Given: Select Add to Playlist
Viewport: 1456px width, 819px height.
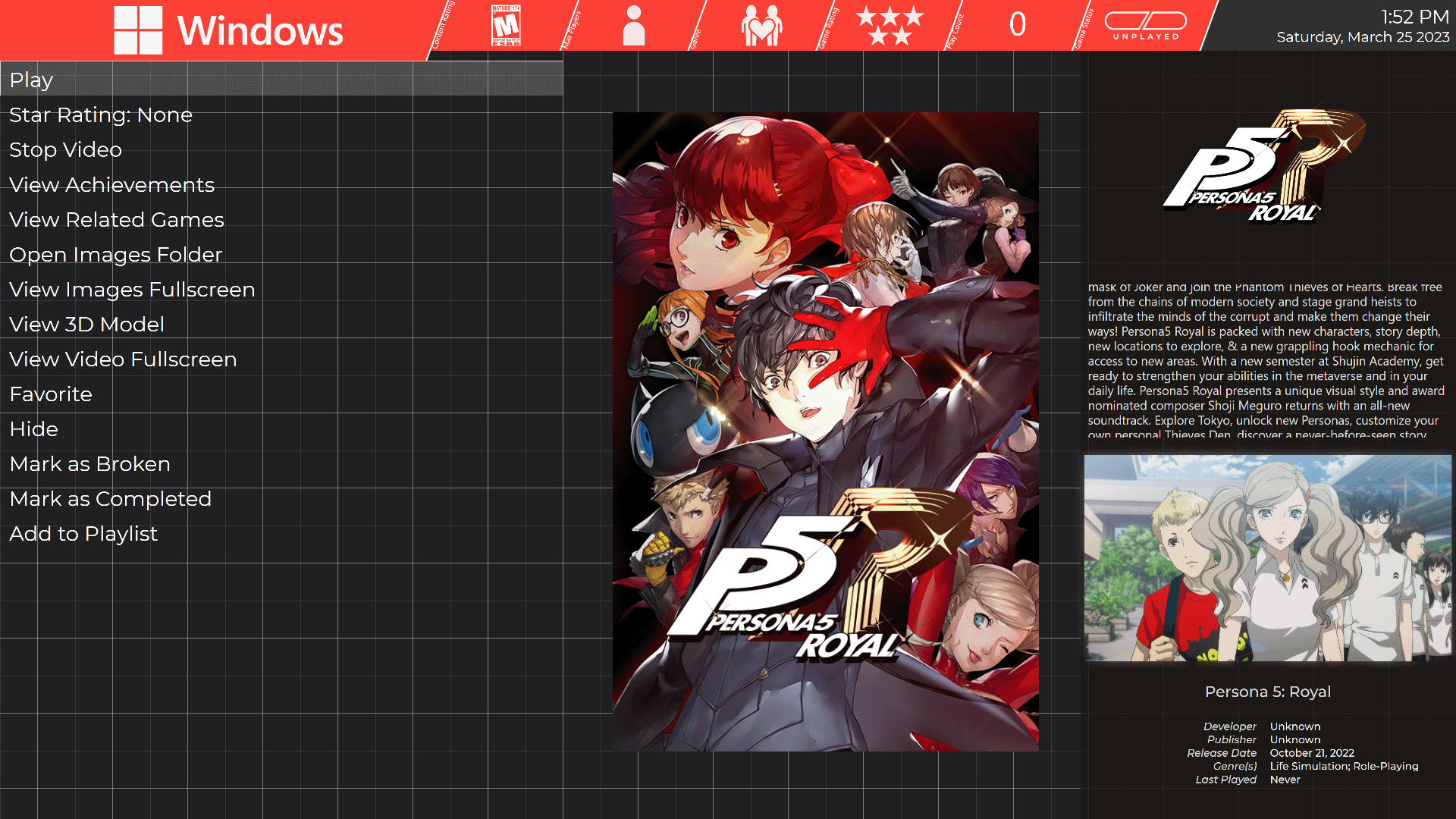Looking at the screenshot, I should tap(281, 533).
